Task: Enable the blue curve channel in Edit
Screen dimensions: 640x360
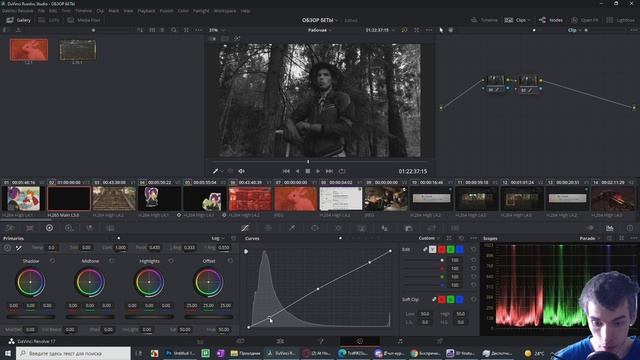Action: (460, 249)
